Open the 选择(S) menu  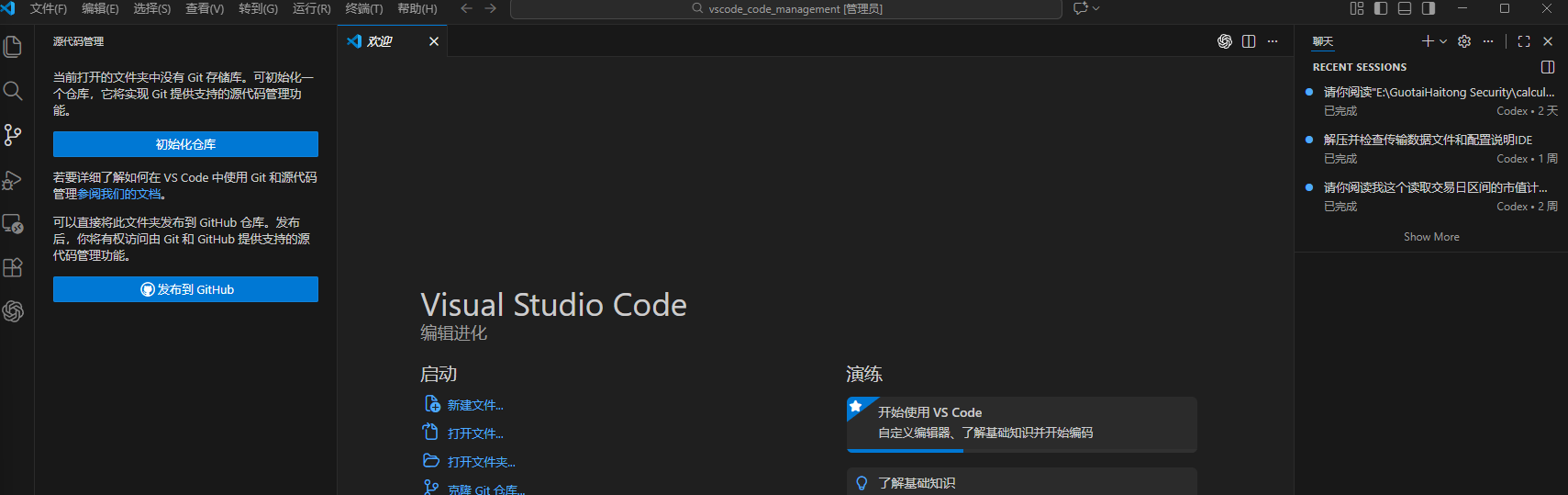point(152,8)
